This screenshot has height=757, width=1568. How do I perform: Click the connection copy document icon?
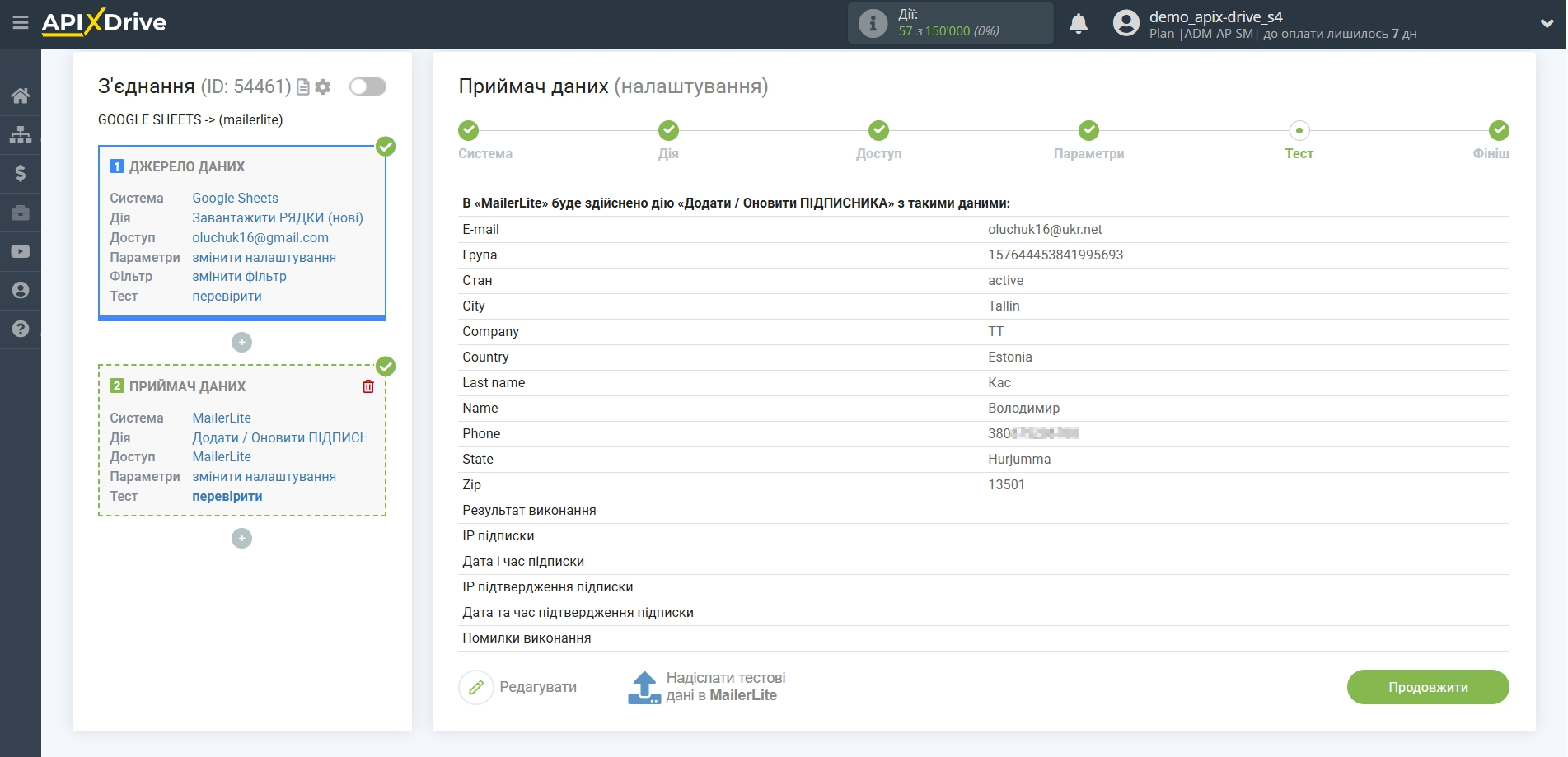click(303, 86)
